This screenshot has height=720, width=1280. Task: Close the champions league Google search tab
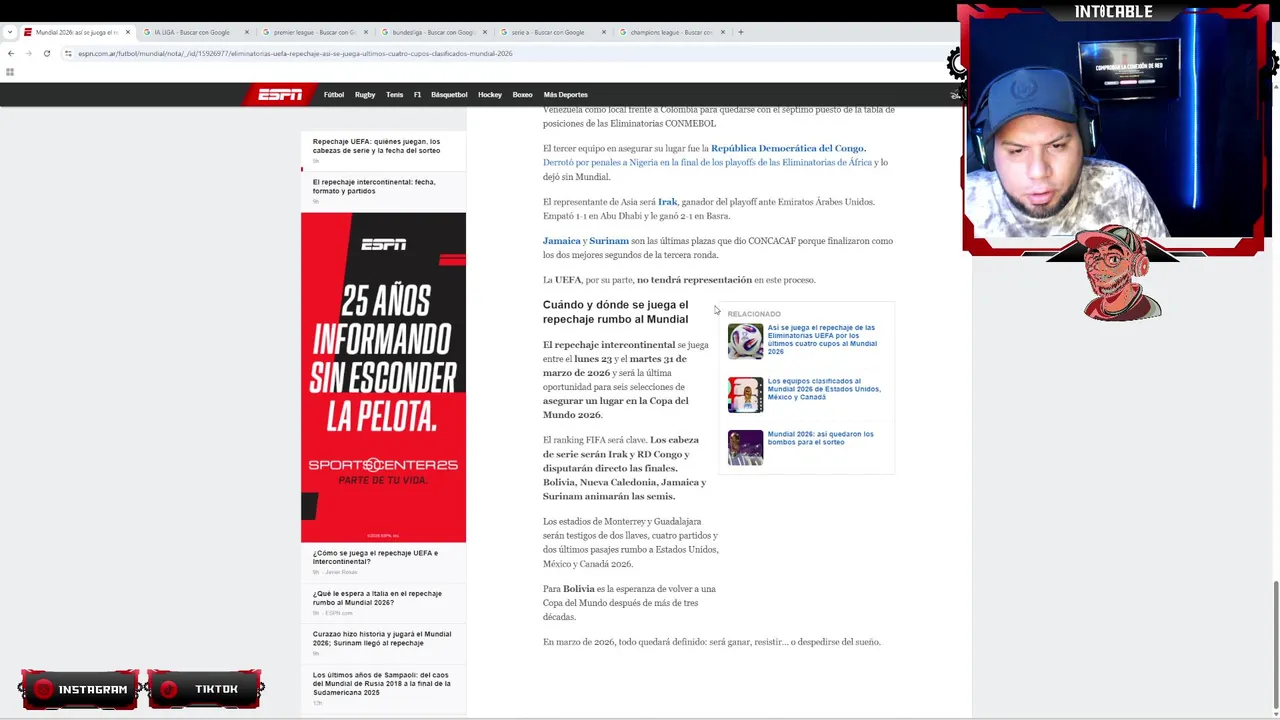[722, 32]
